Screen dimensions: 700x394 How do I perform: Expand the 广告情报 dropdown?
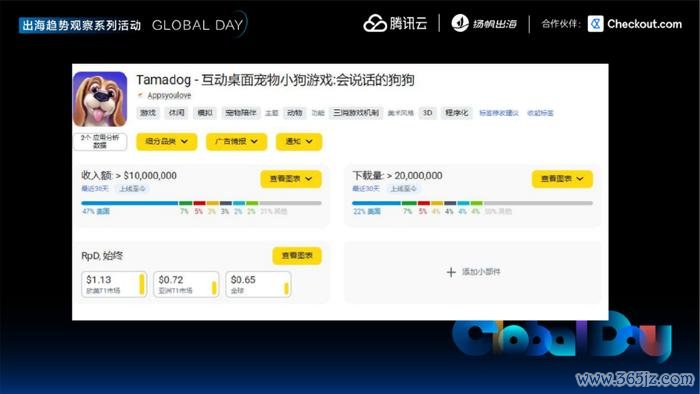point(236,141)
